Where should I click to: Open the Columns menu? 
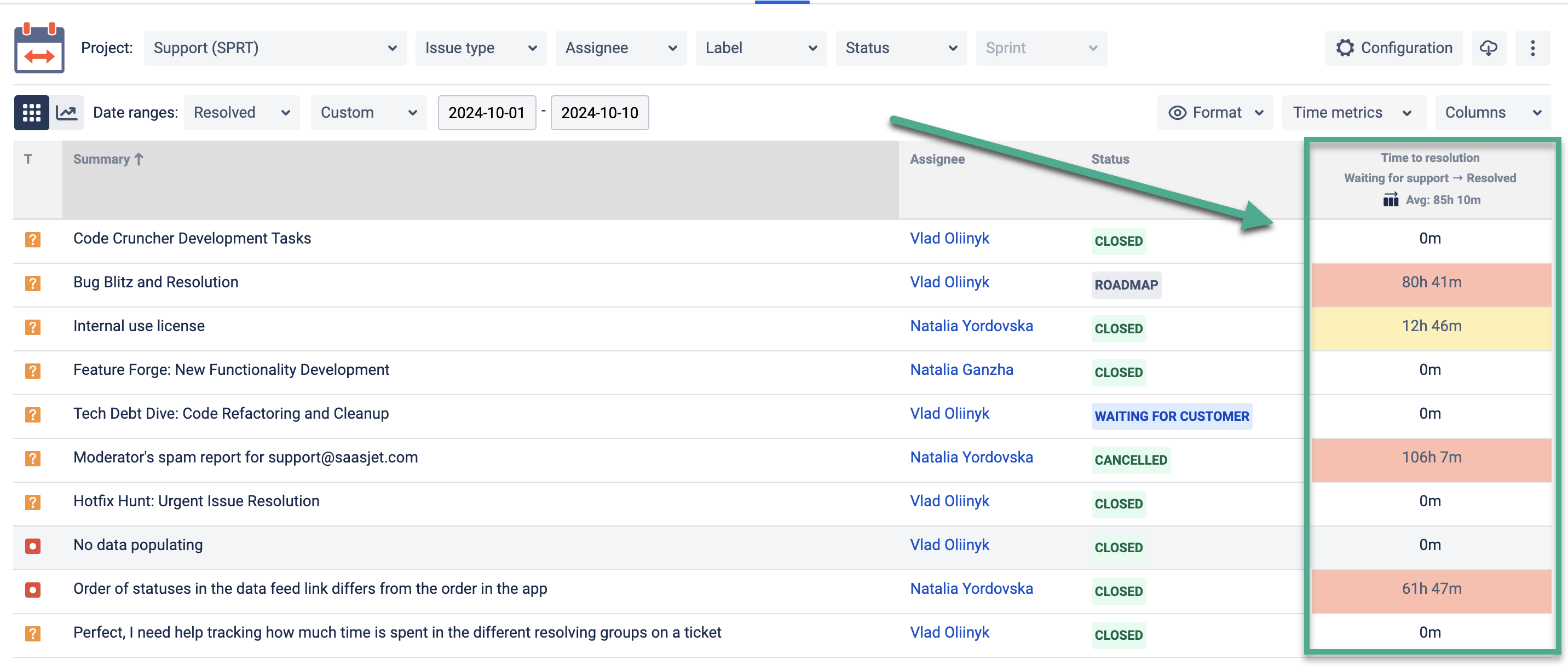[1491, 113]
